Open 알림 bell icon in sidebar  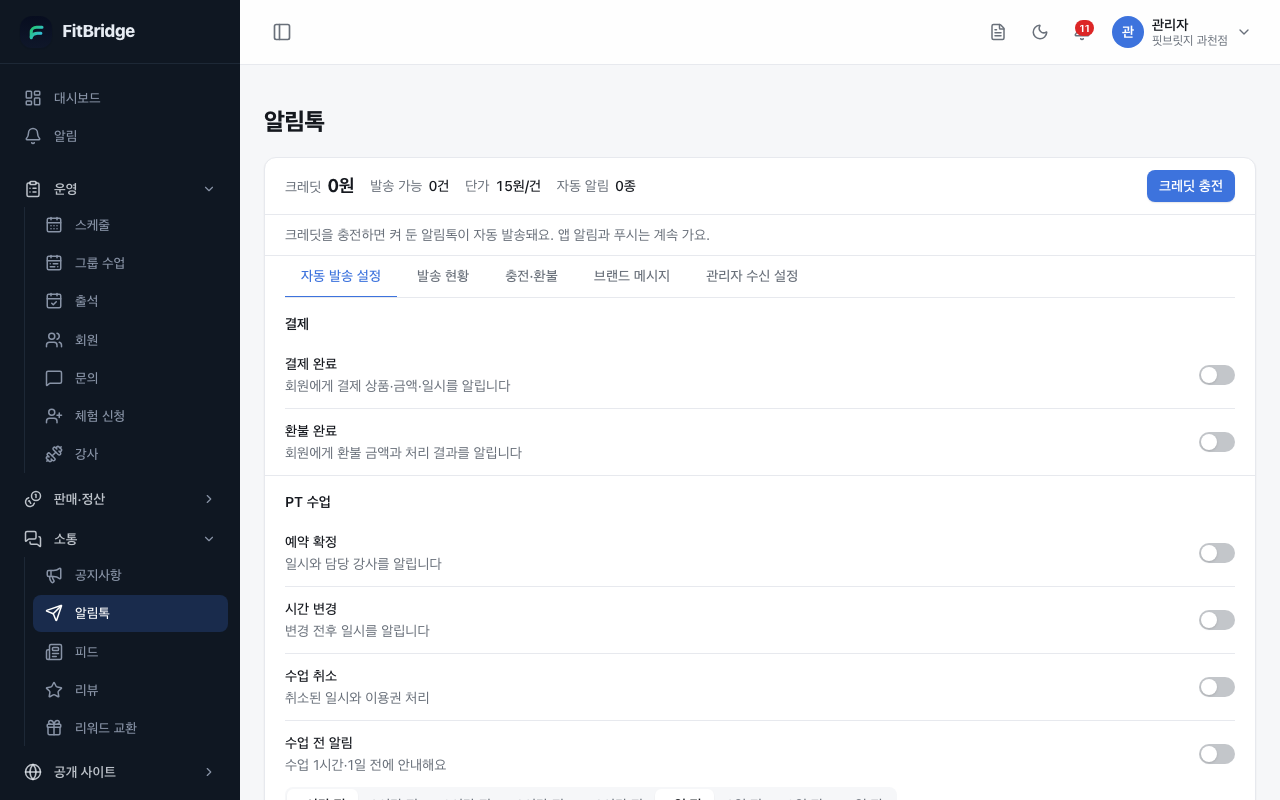[33, 136]
